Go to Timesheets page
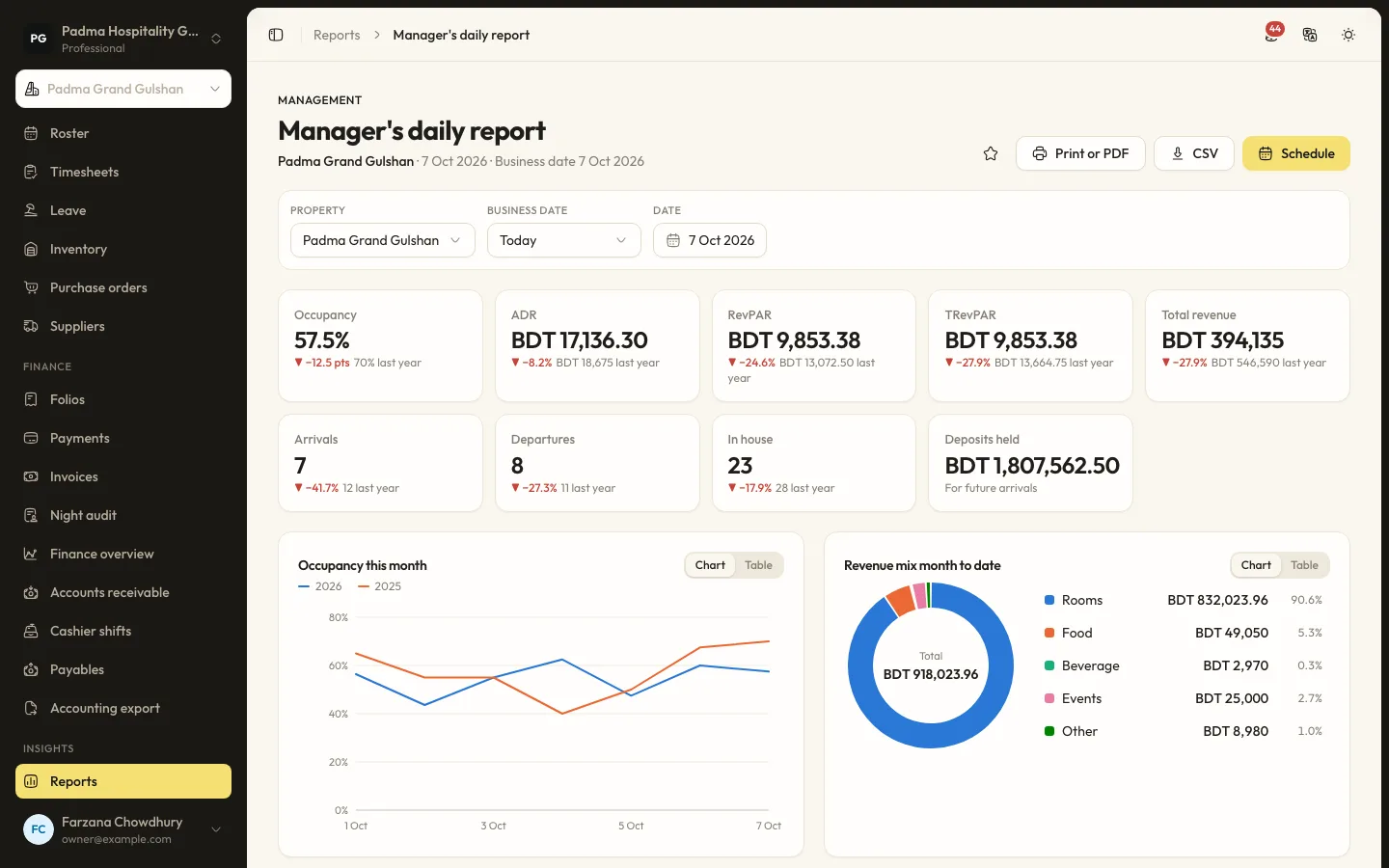The width and height of the screenshot is (1389, 868). click(123, 172)
